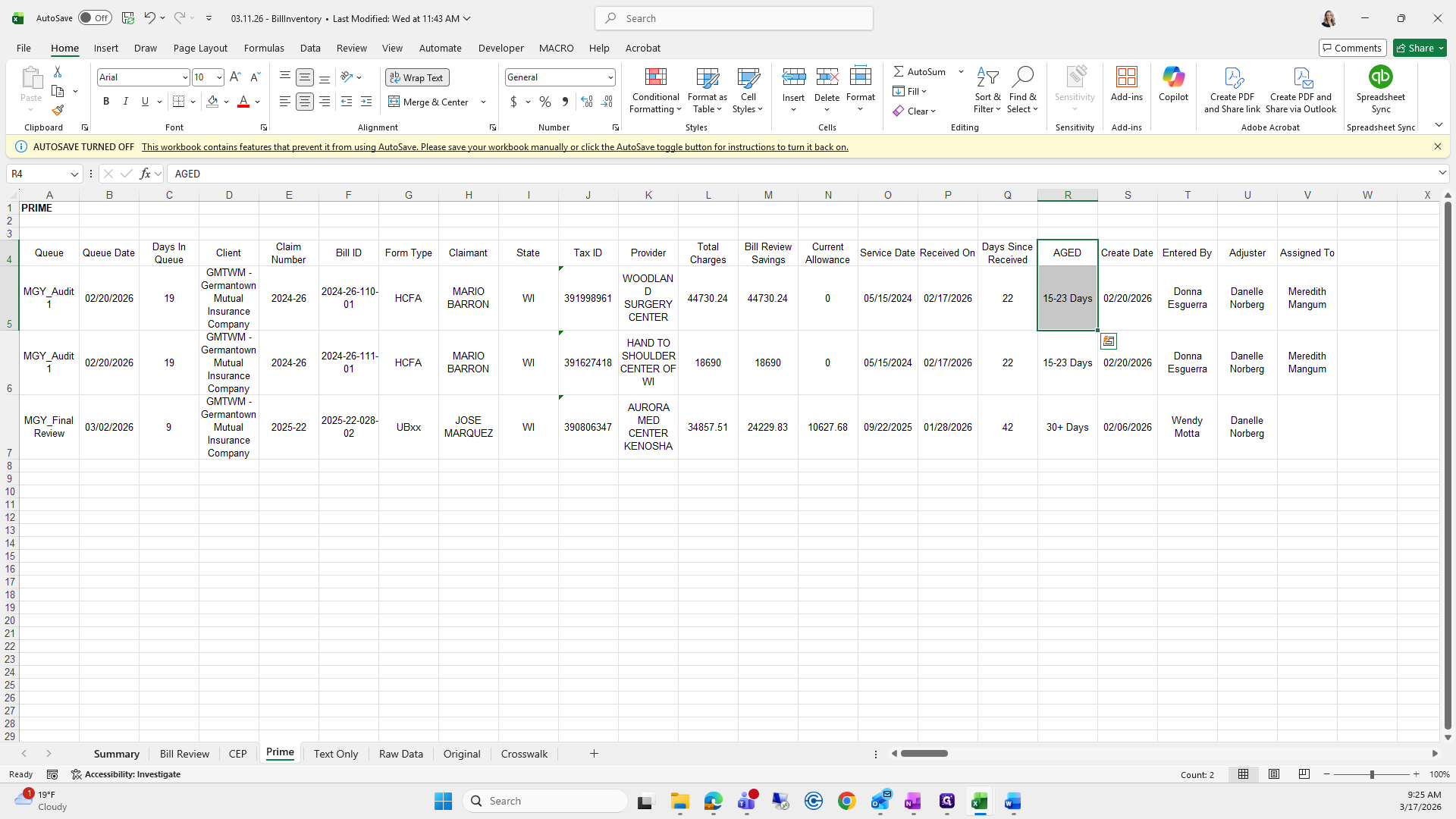
Task: Click the Increase Indent icon
Action: pyautogui.click(x=366, y=102)
